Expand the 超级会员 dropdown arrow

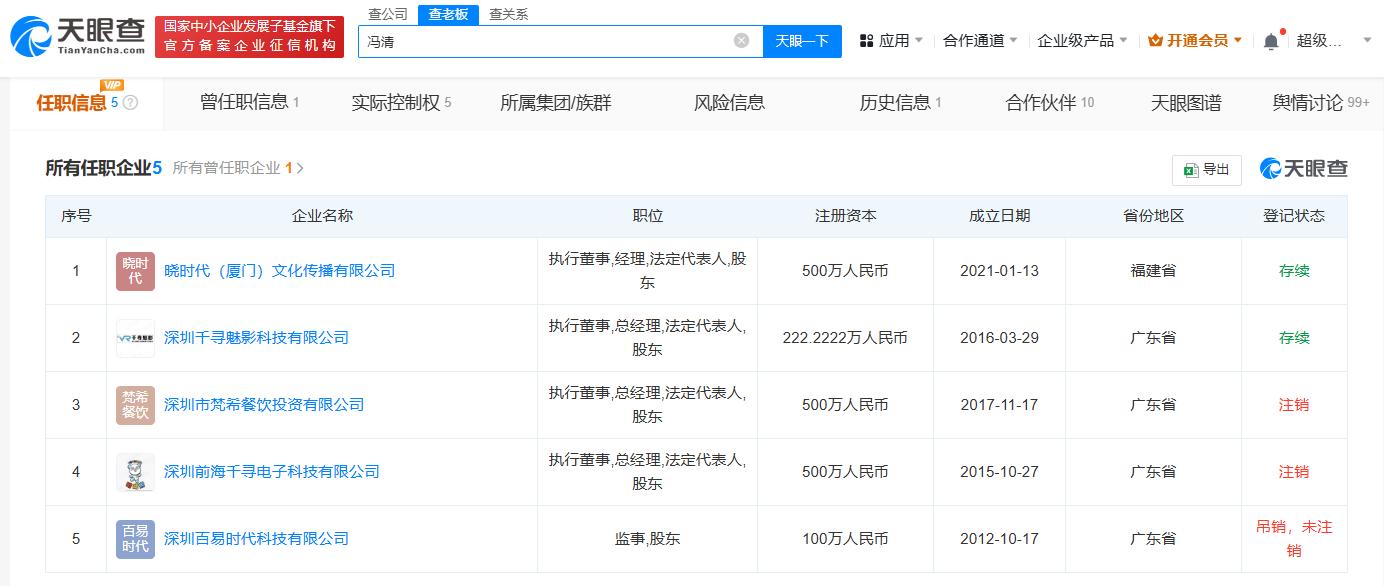[x=1366, y=40]
